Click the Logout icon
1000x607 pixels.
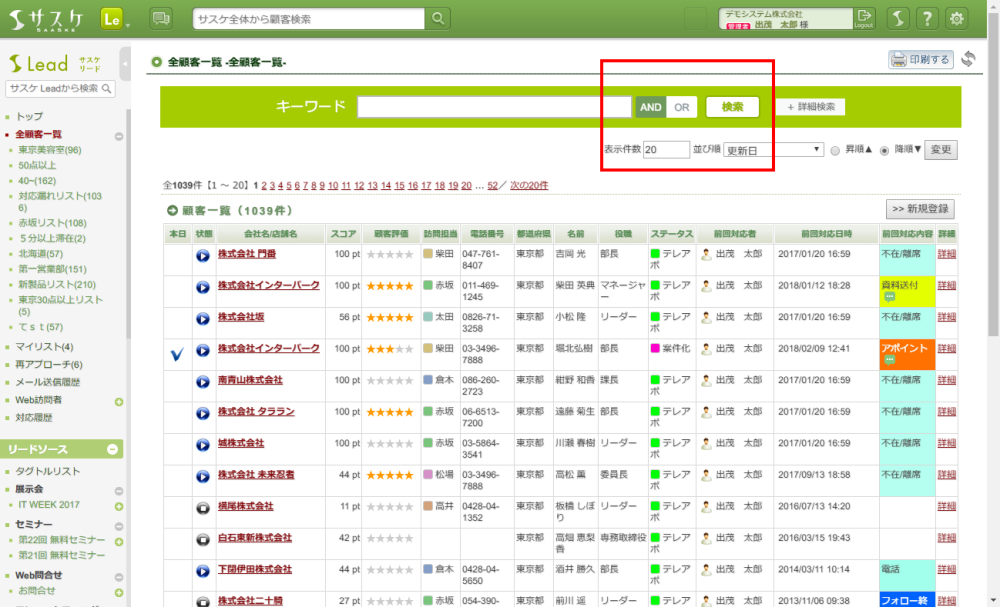(864, 19)
